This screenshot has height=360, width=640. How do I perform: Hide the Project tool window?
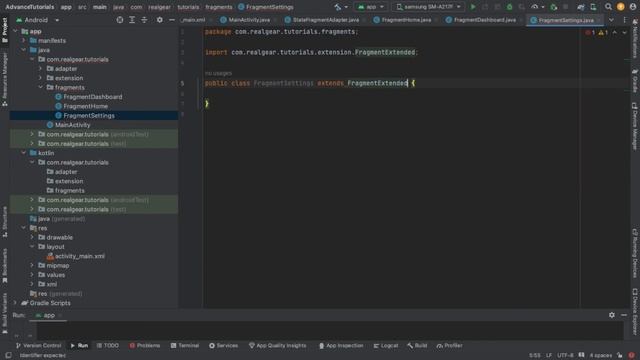pyautogui.click(x=172, y=20)
